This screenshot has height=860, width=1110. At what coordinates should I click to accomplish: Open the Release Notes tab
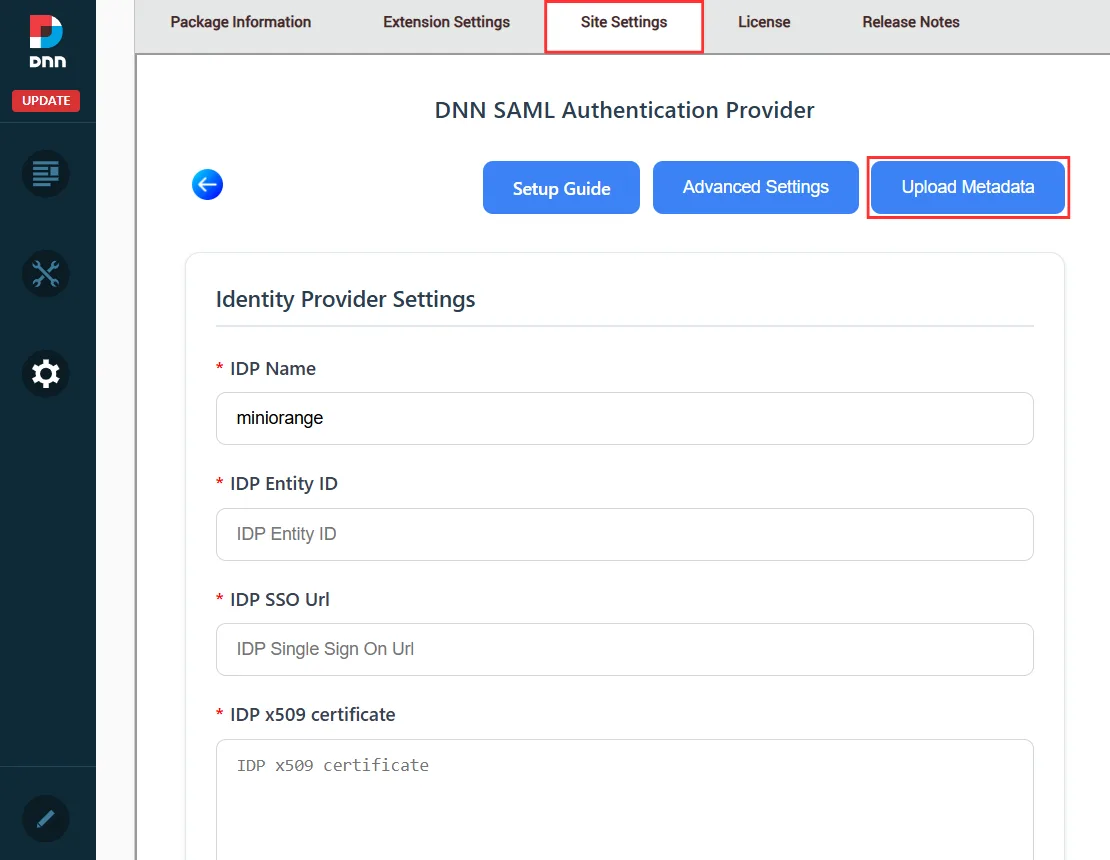tap(910, 22)
